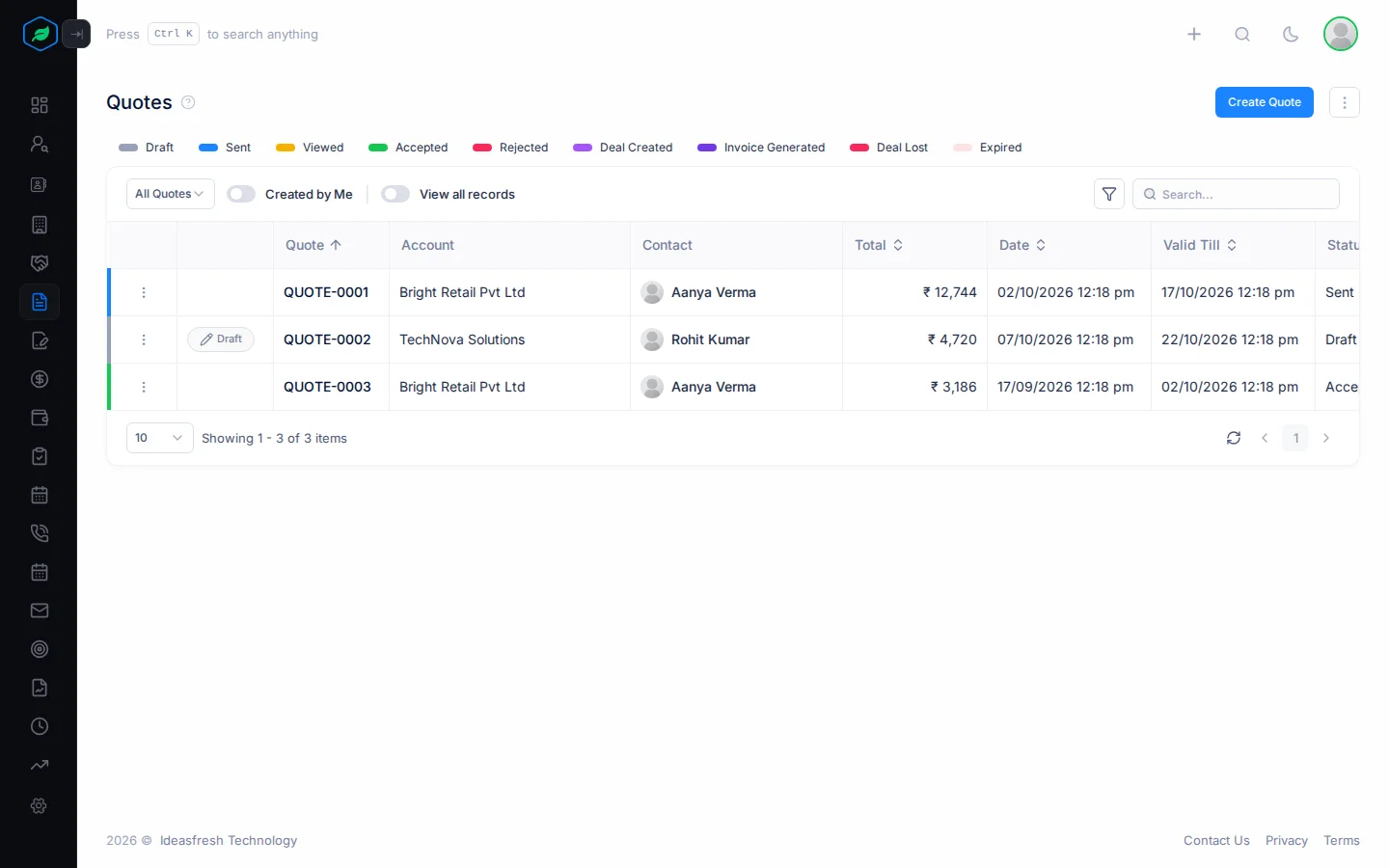Open the contacts card sidebar icon

click(x=40, y=184)
